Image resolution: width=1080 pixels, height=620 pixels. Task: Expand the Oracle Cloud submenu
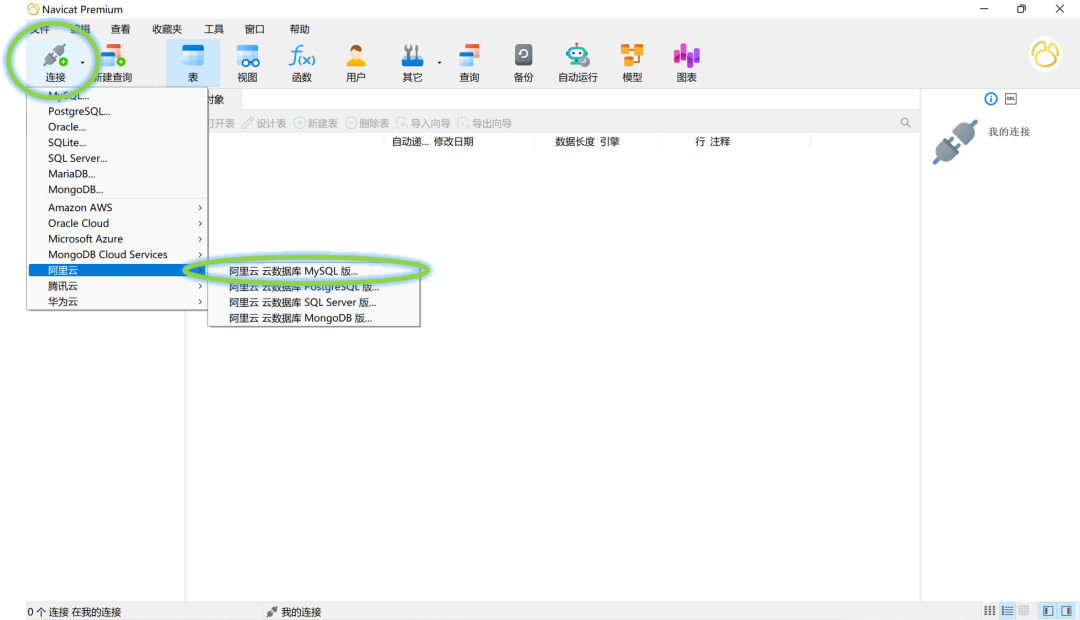point(117,223)
